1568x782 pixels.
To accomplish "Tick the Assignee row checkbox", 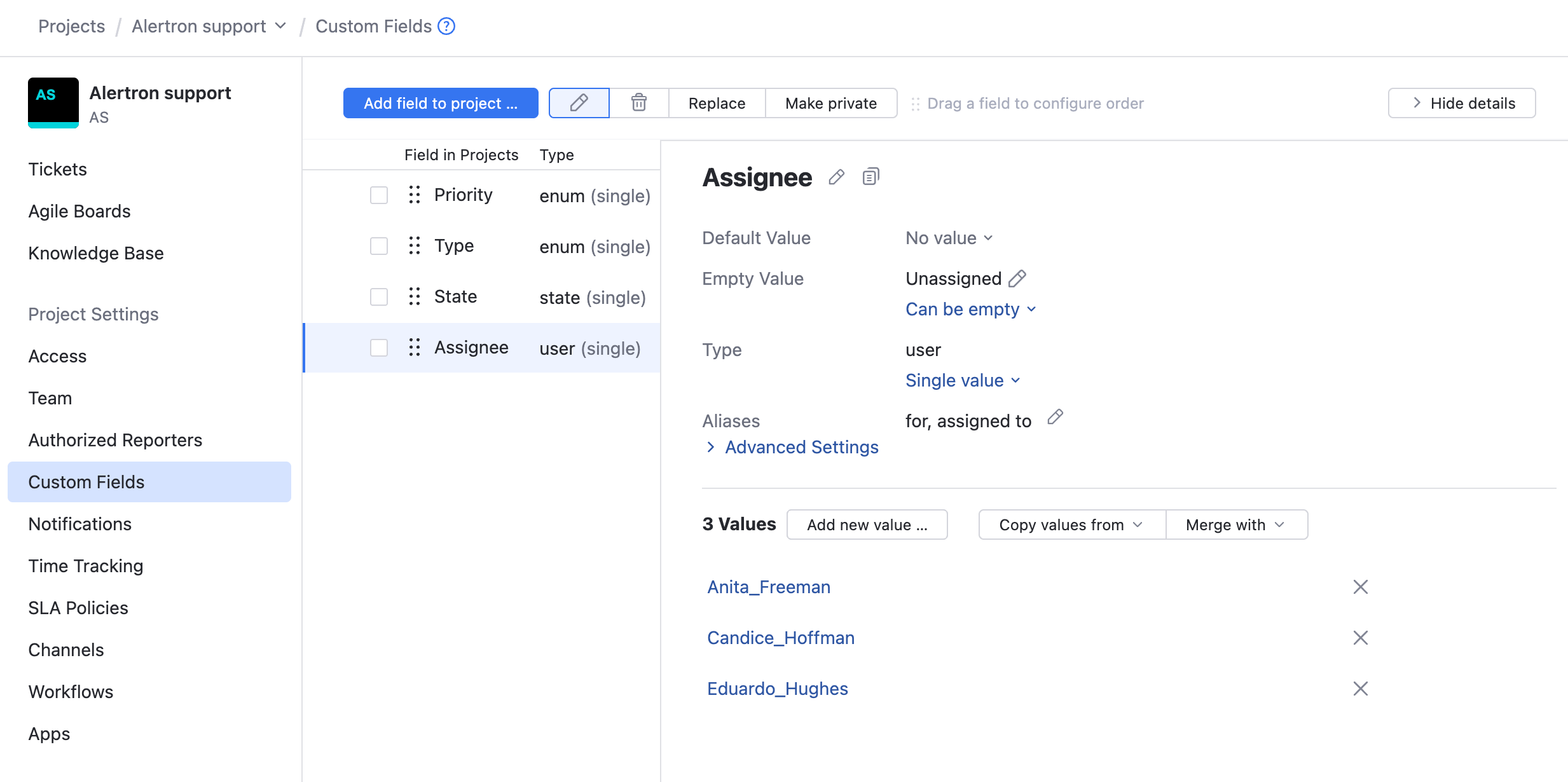I will click(x=378, y=347).
